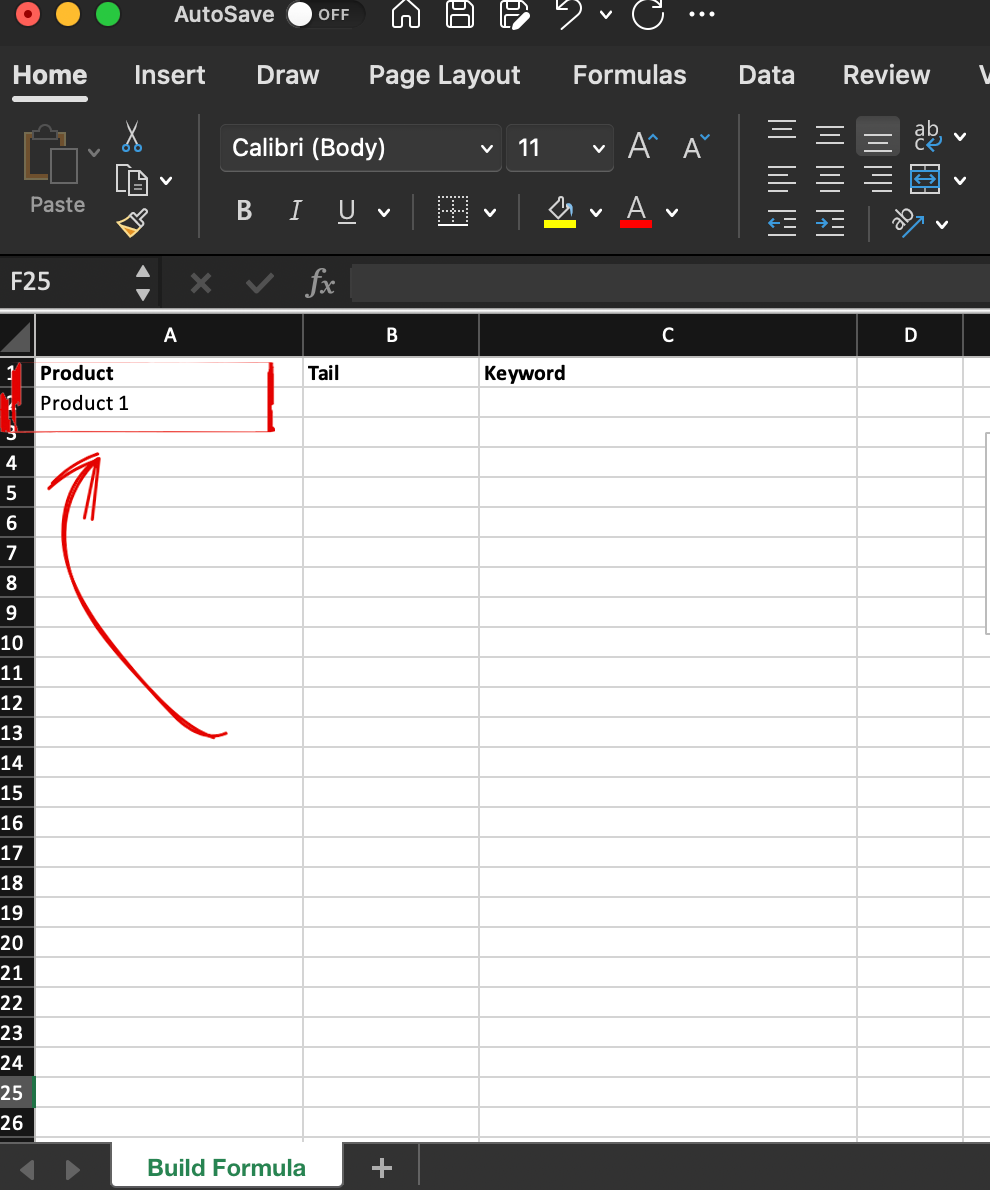
Task: Apply the yellow fill color
Action: 560,211
